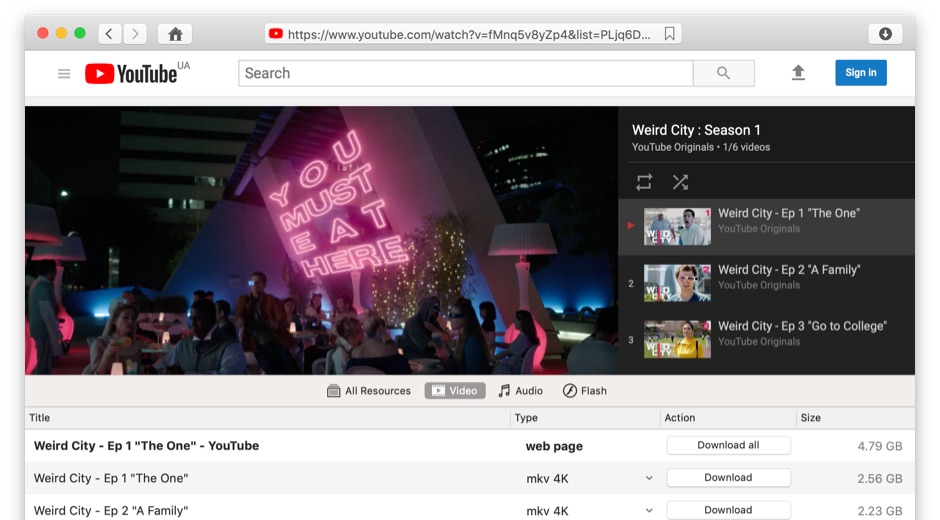Click the YouTube upload arrow icon
Image resolution: width=940 pixels, height=520 pixels.
(798, 73)
